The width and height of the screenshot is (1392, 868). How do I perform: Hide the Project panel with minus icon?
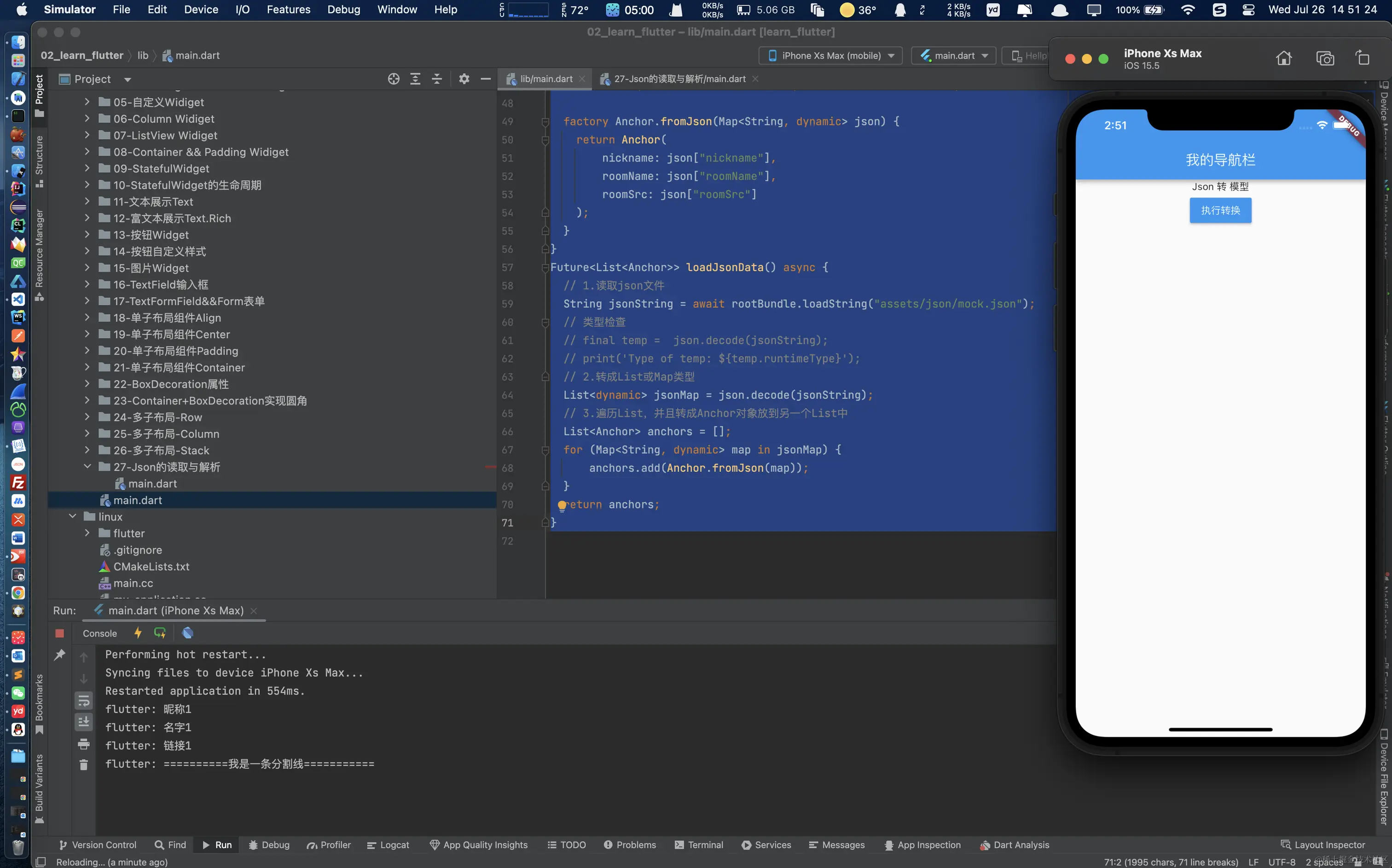[x=486, y=79]
